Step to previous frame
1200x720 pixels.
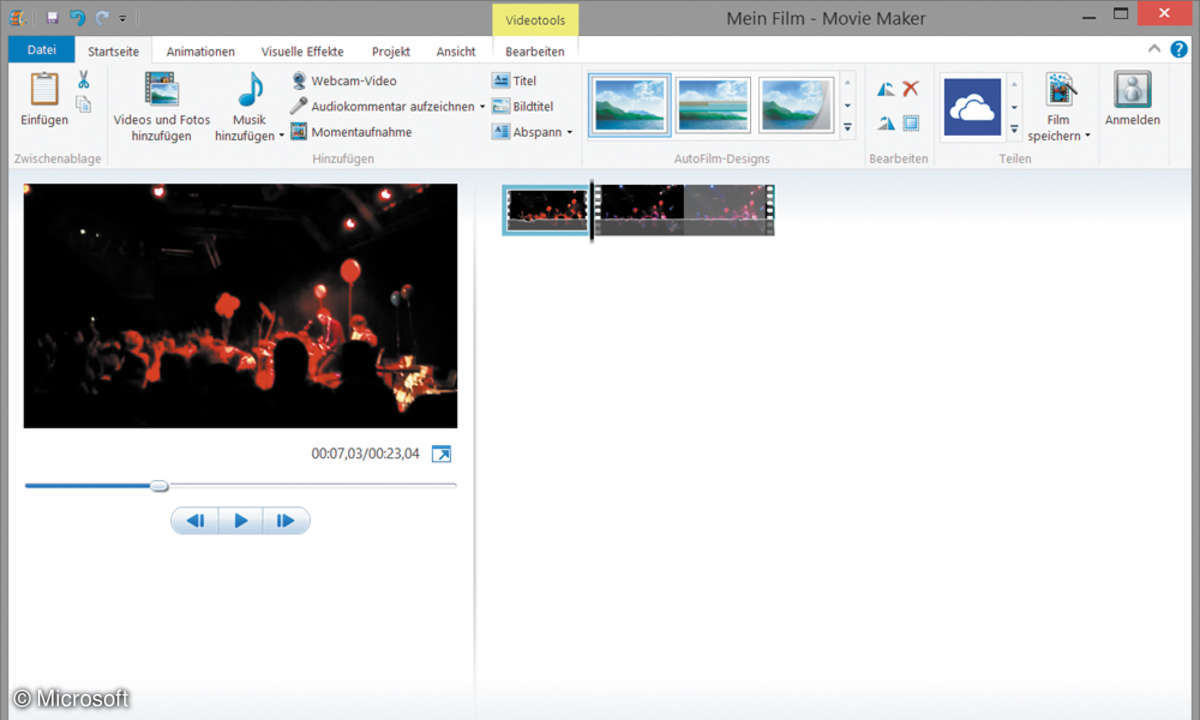pyautogui.click(x=196, y=520)
